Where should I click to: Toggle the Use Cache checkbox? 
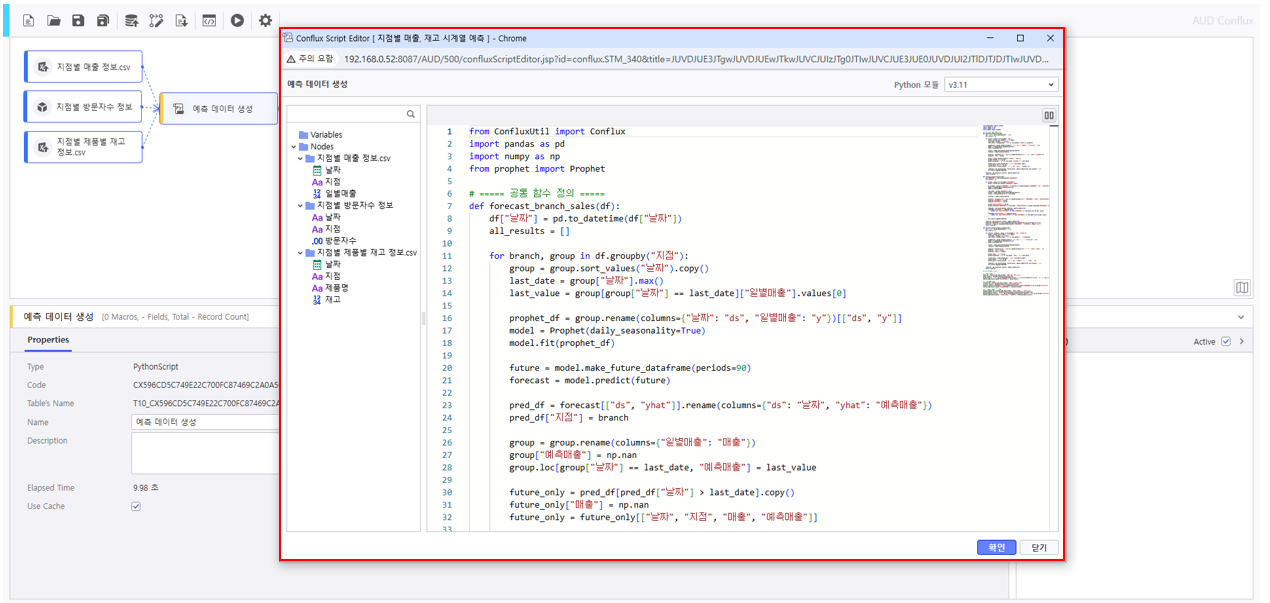tap(136, 506)
